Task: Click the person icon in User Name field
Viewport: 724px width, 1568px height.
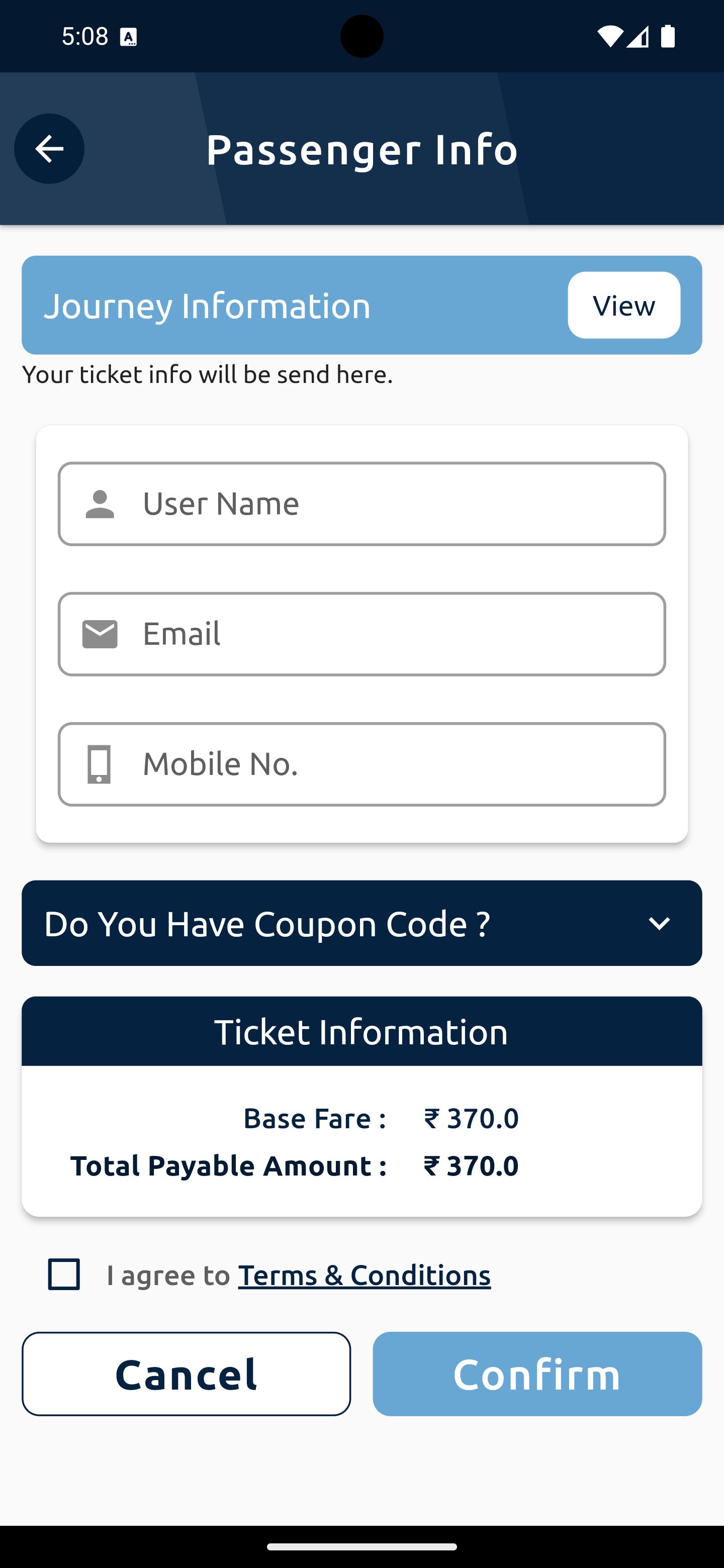Action: coord(100,504)
